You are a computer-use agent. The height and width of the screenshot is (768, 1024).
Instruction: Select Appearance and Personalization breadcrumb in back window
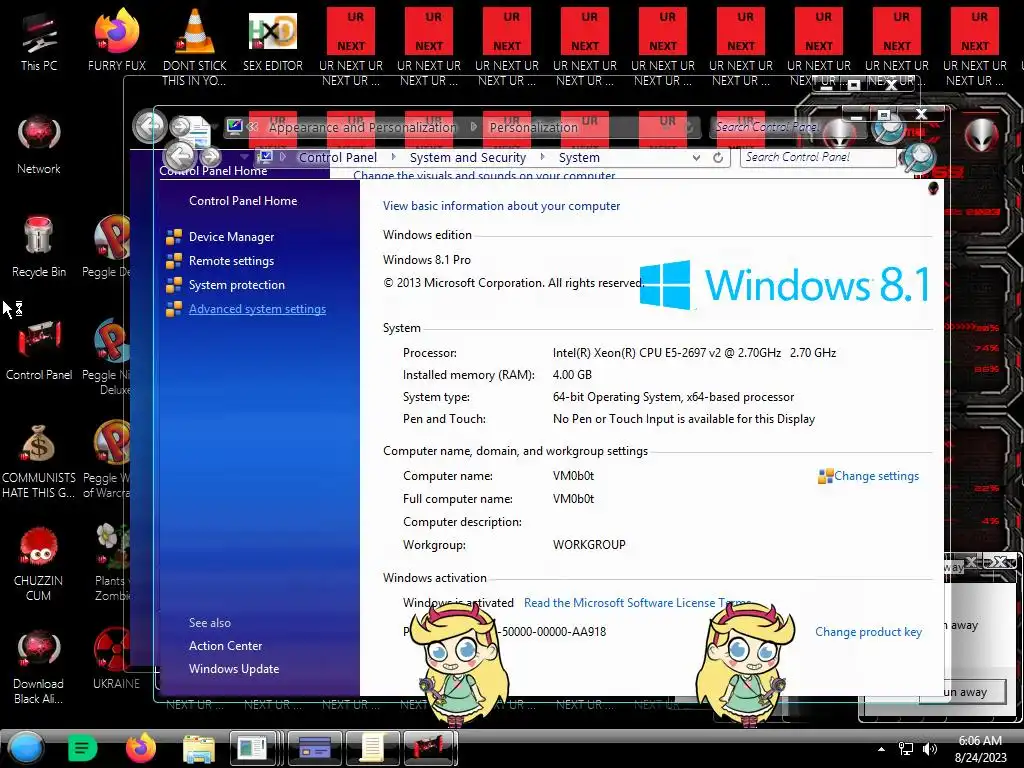pyautogui.click(x=362, y=127)
